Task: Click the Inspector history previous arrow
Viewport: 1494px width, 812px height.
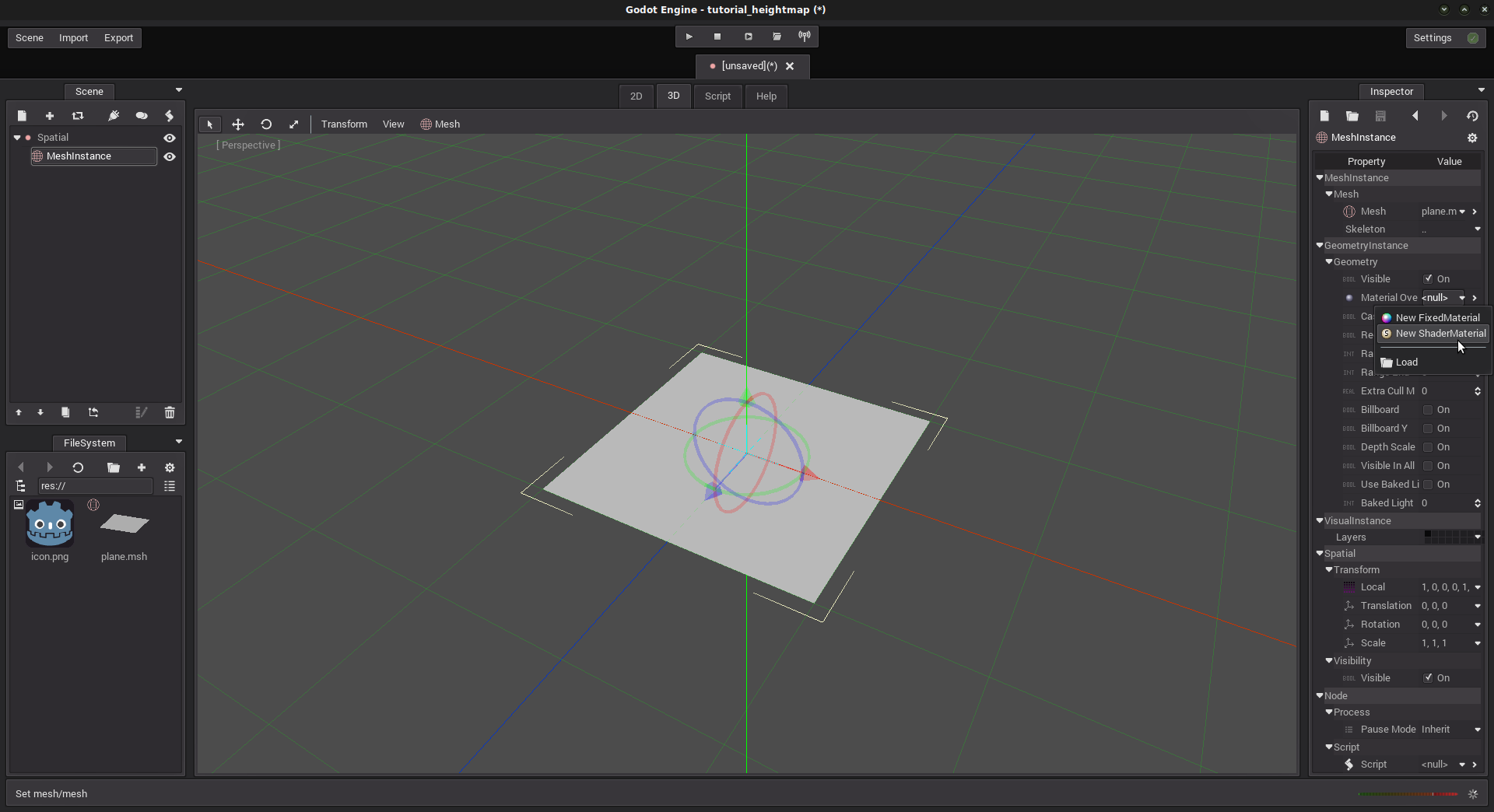Action: tap(1415, 116)
